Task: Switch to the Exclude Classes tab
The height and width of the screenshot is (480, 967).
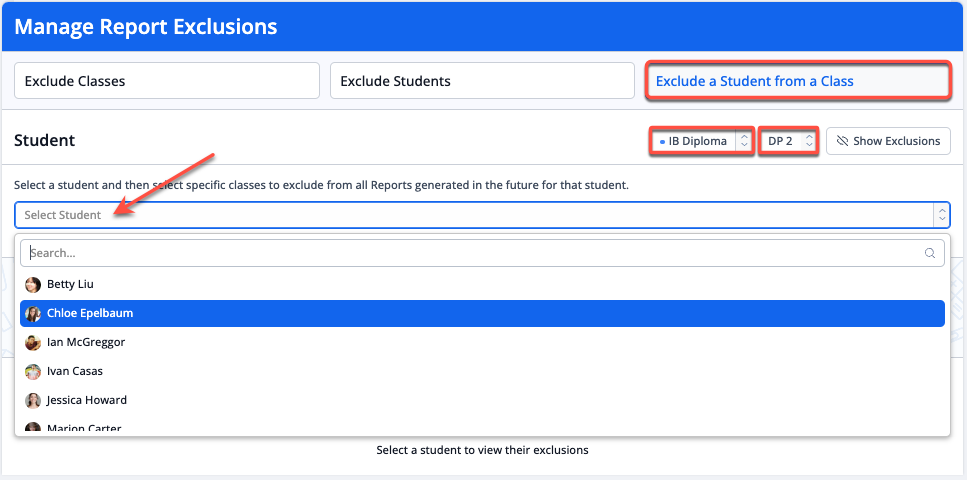Action: point(166,81)
